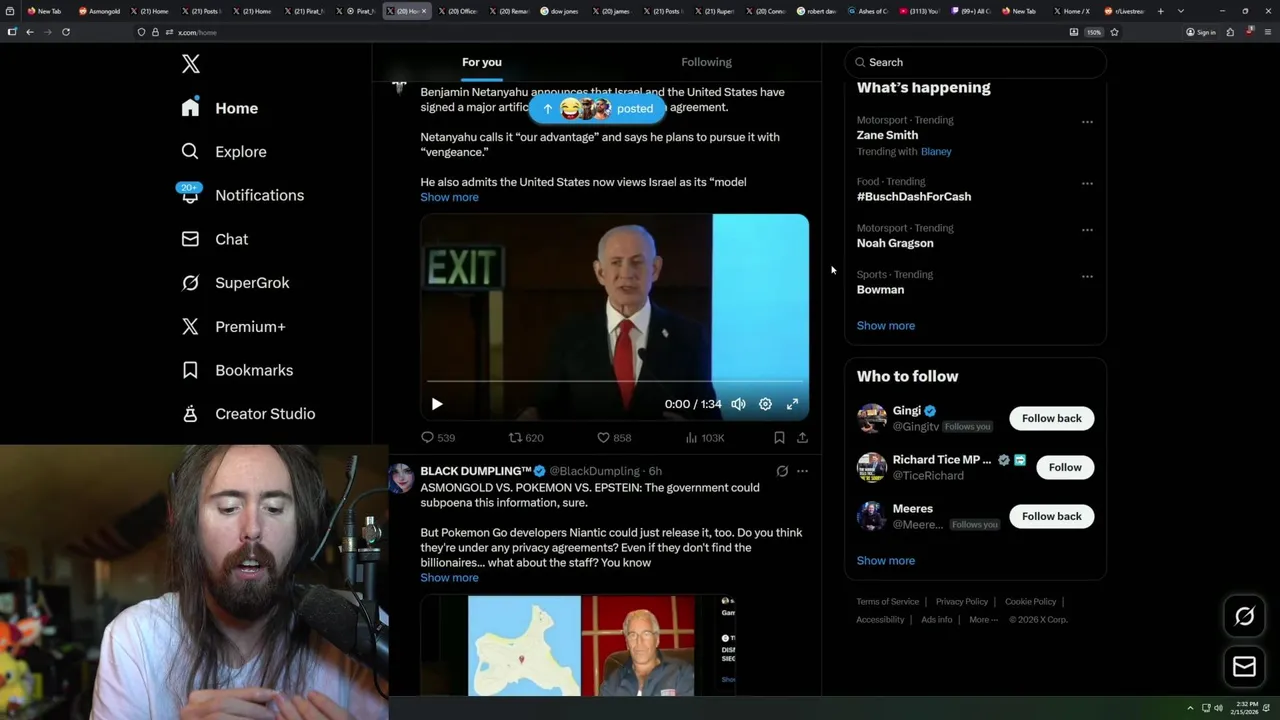Viewport: 1280px width, 720px height.
Task: Play the Netanyahu video
Action: point(437,404)
